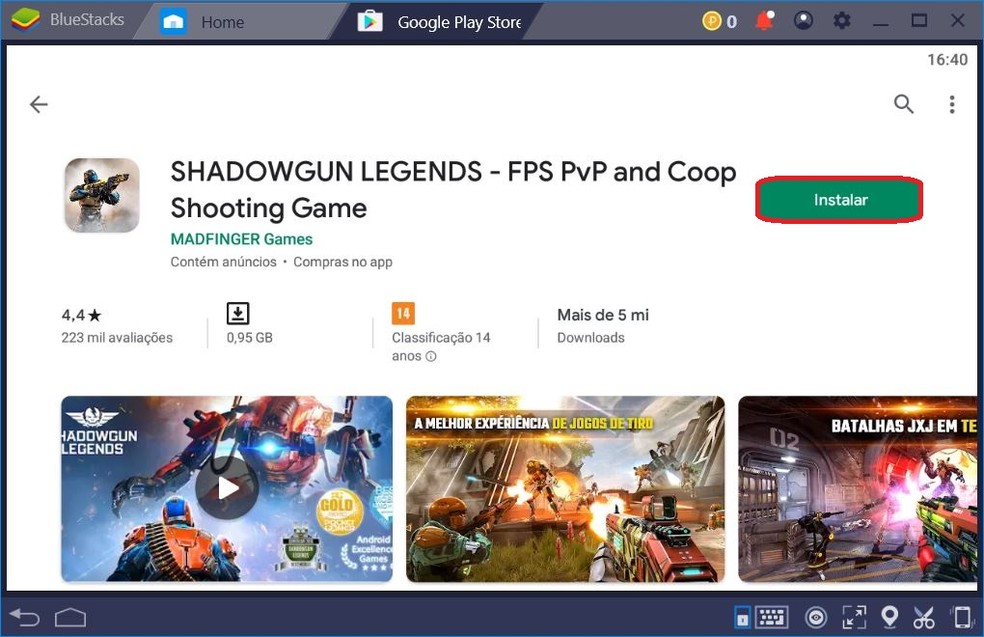
Task: Open the fullscreen toggle icon
Action: pyautogui.click(x=854, y=617)
